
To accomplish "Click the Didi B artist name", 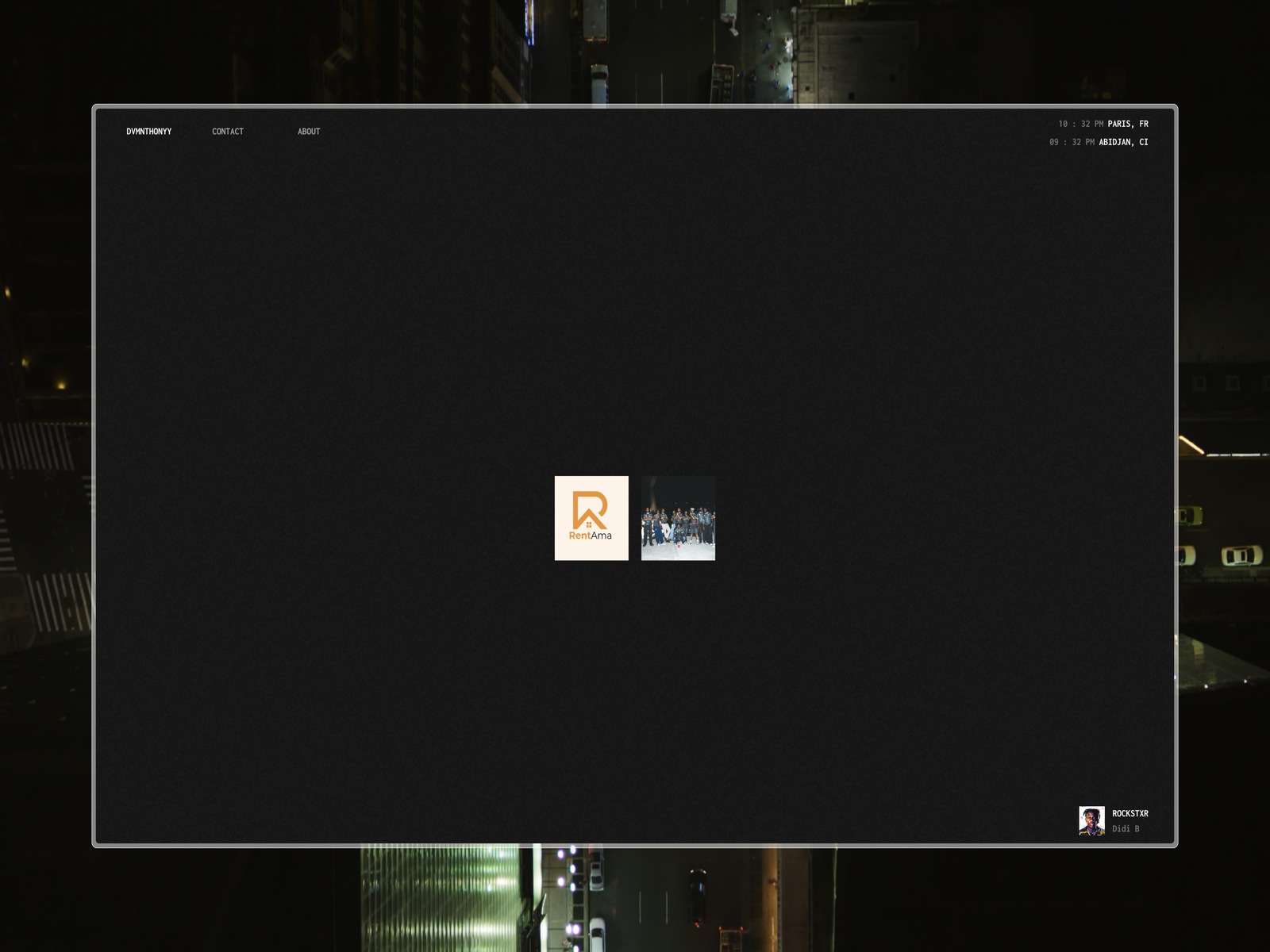I will 1125,829.
